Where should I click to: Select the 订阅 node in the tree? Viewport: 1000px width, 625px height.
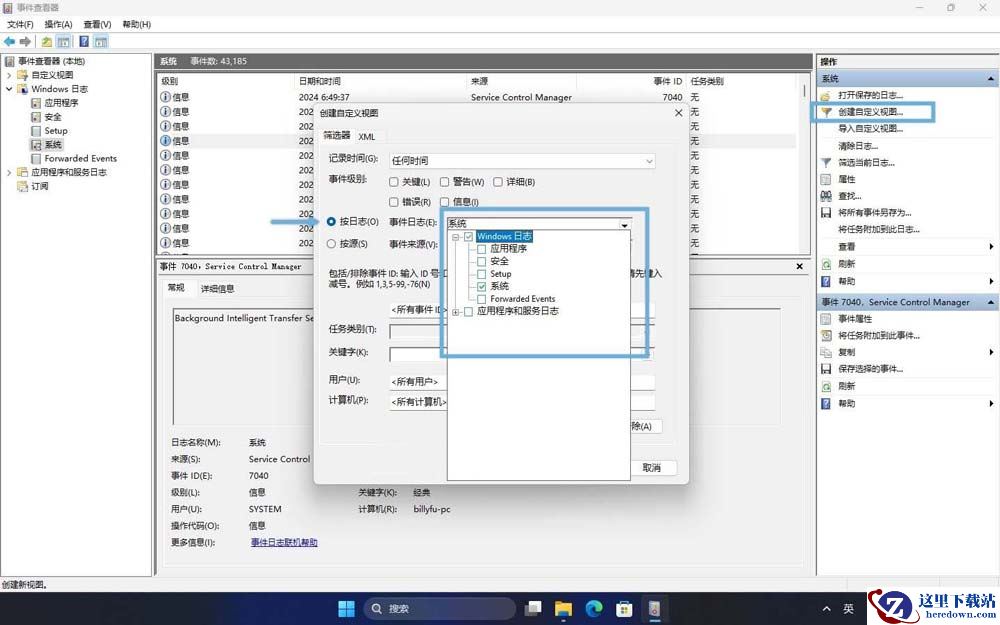(x=40, y=186)
